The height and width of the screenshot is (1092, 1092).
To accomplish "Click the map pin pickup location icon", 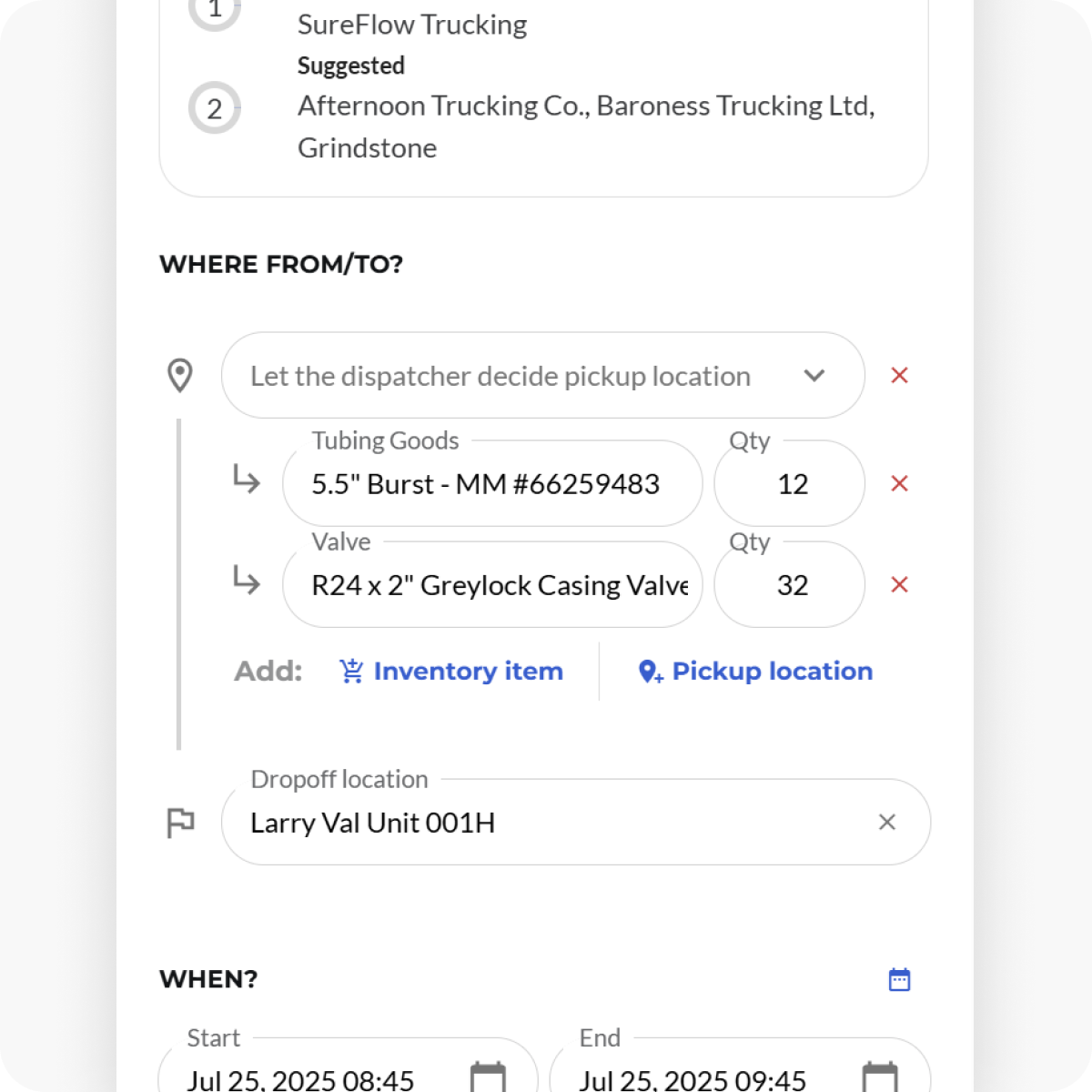I will coord(180,375).
